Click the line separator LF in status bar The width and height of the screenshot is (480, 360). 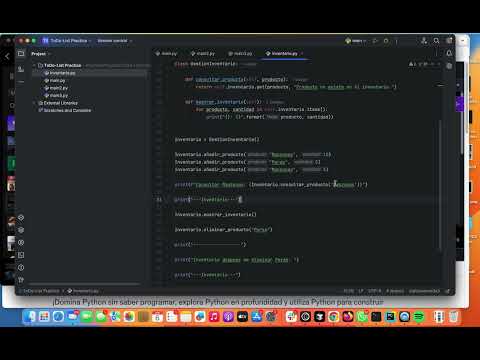click(x=361, y=291)
